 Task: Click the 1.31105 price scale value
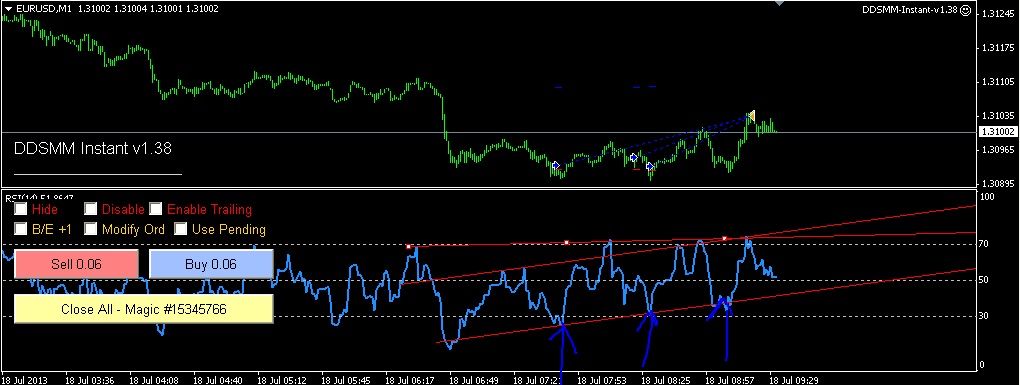tap(999, 82)
